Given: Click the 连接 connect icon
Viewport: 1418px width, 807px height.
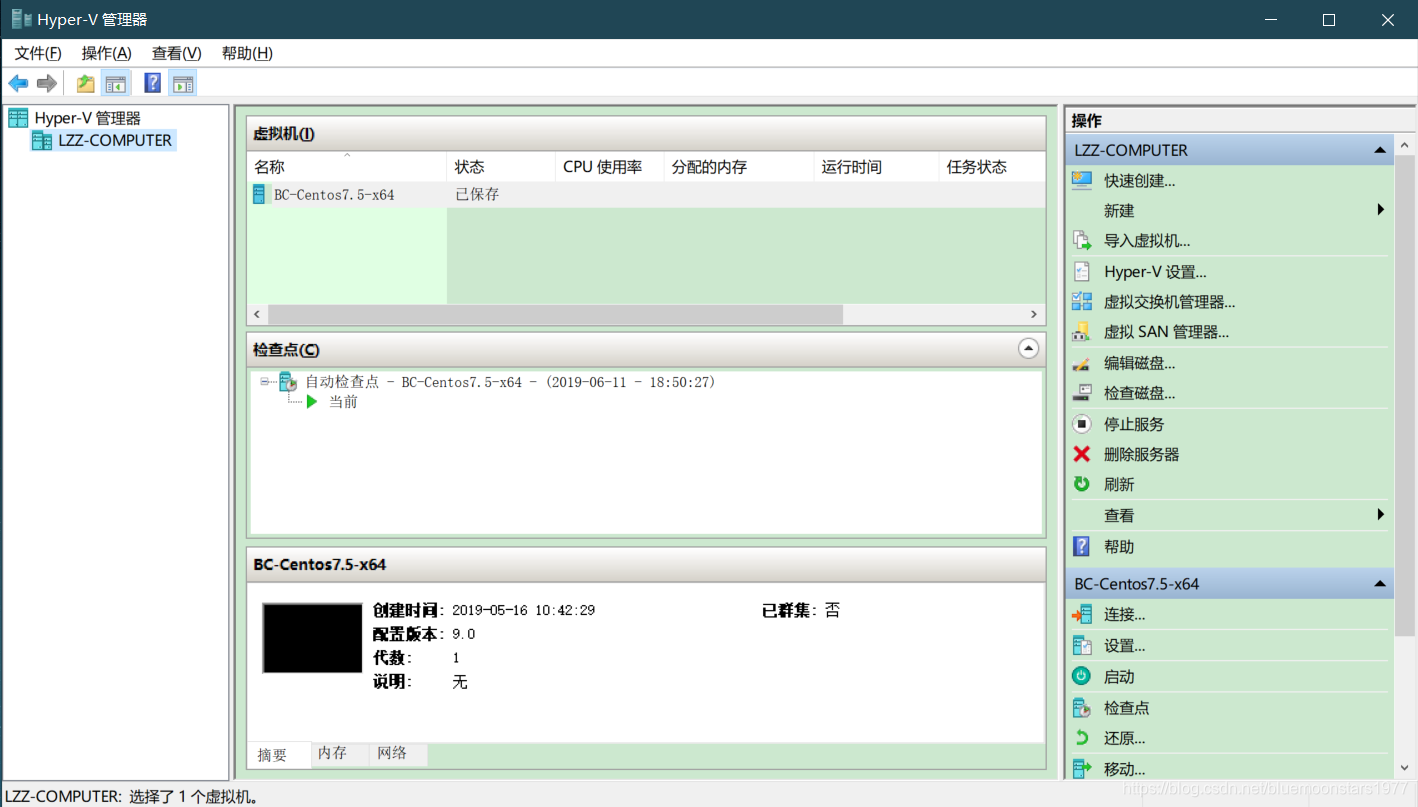Looking at the screenshot, I should point(1082,615).
